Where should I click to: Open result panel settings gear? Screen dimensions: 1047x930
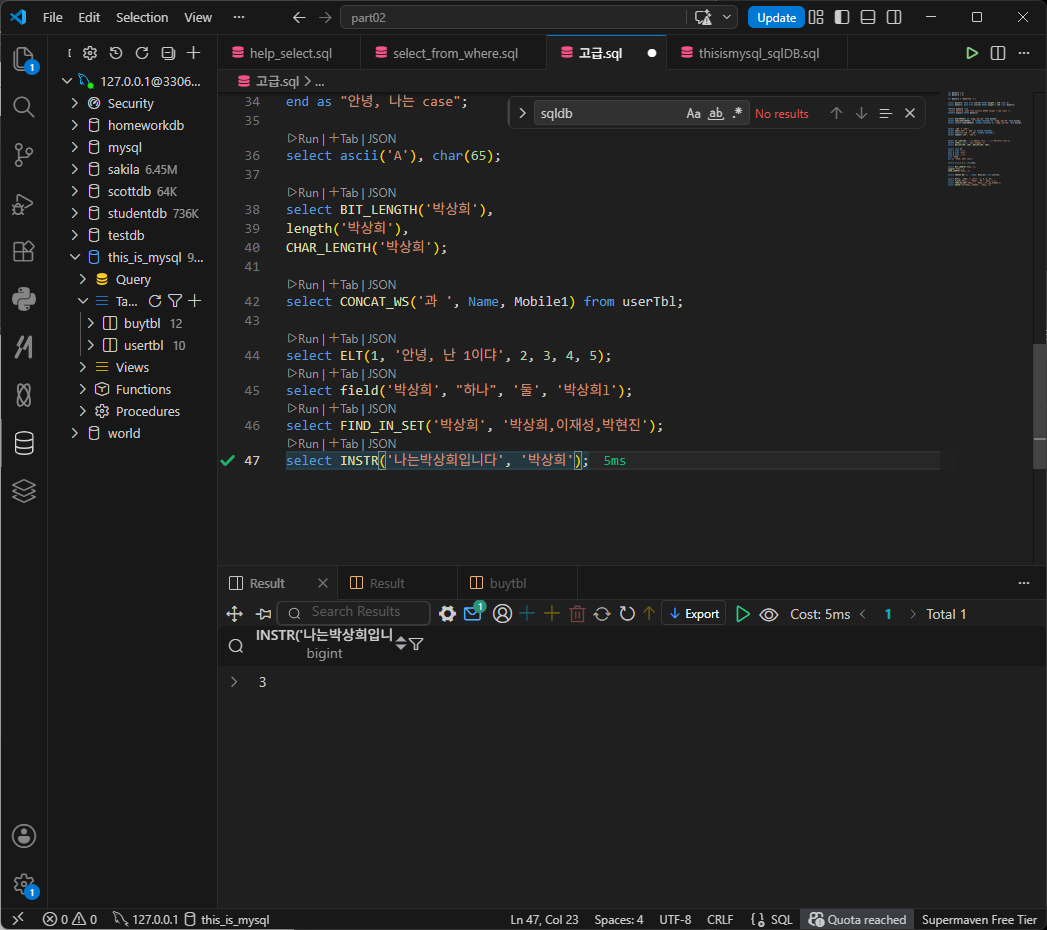447,614
